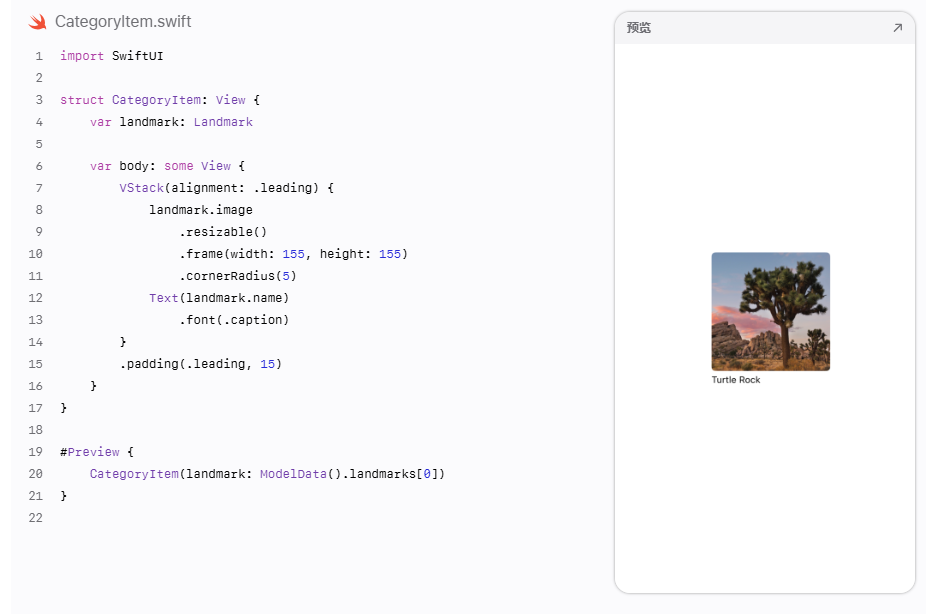Click the Text(landmark.name) code line

pyautogui.click(x=219, y=298)
